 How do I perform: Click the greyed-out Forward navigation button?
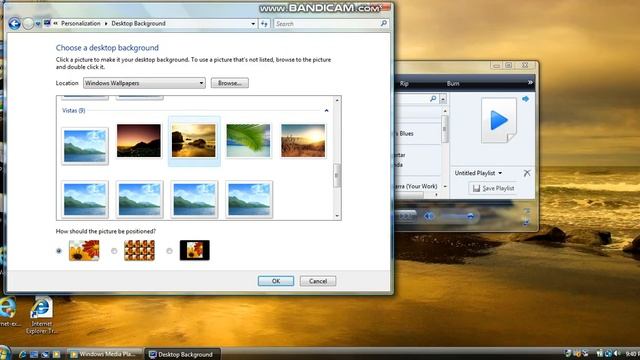pyautogui.click(x=28, y=24)
